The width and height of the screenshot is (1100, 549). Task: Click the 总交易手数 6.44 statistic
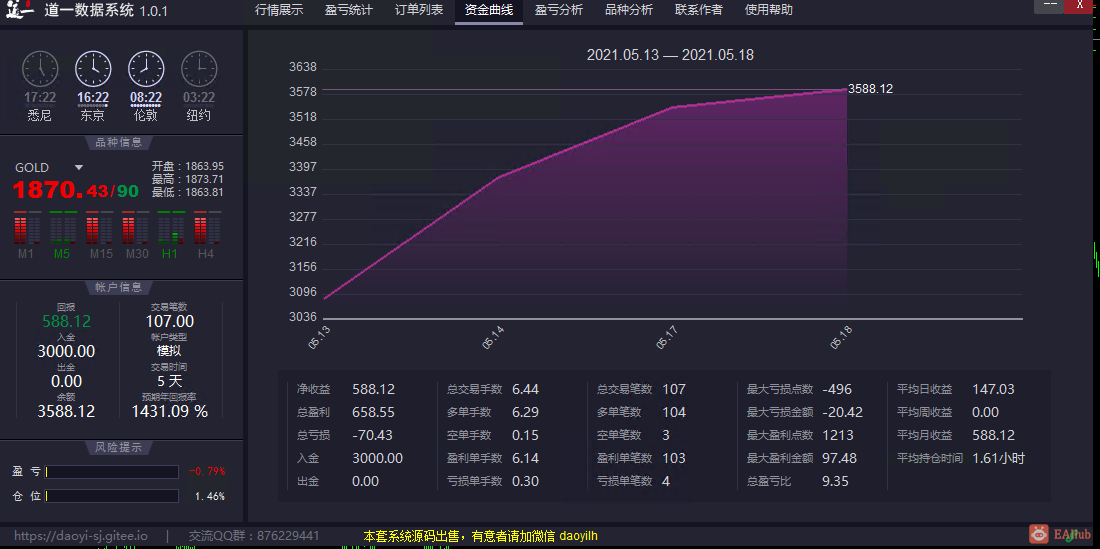[x=493, y=389]
